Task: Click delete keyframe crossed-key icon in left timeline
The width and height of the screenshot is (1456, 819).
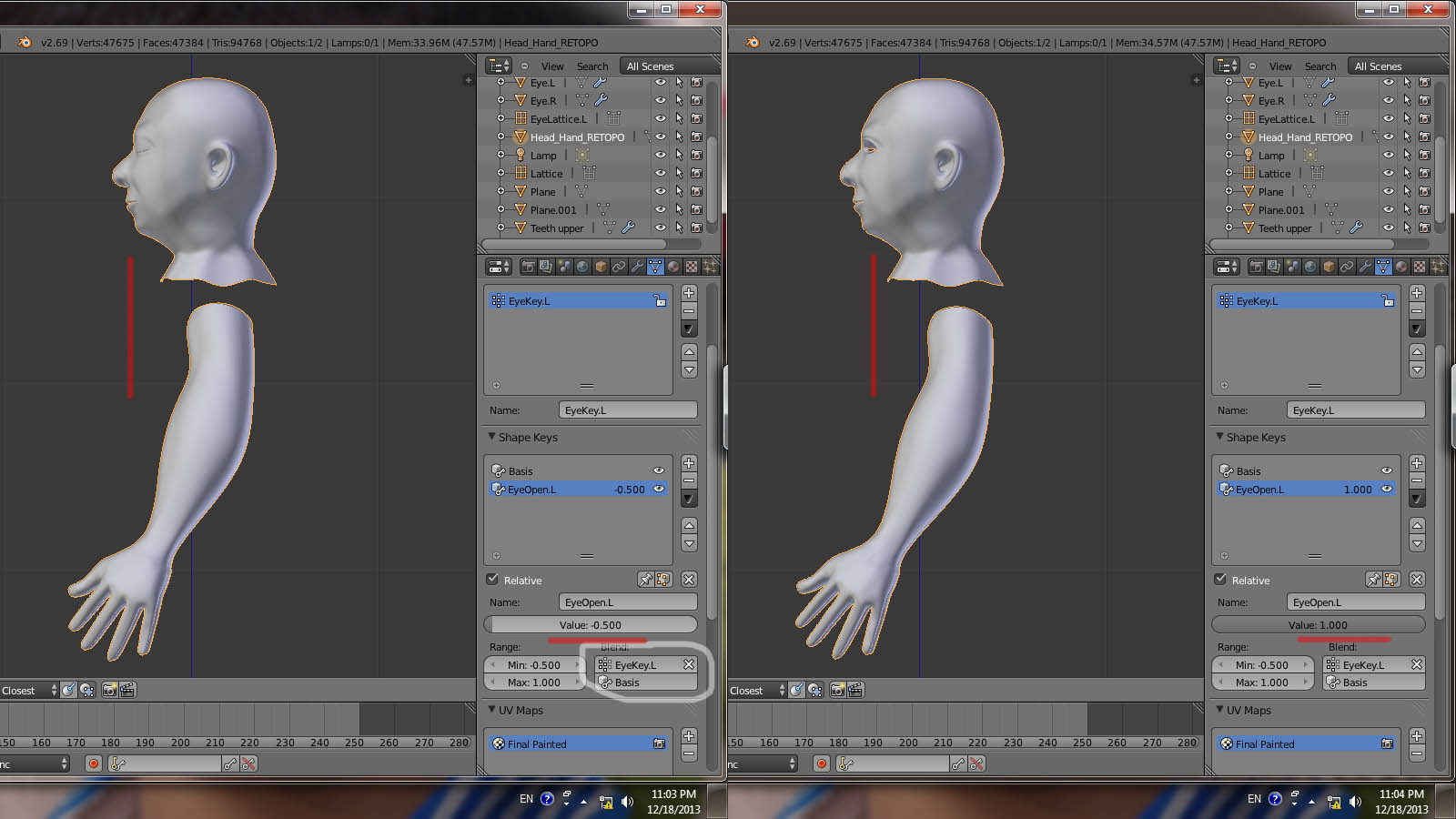Action: click(248, 763)
